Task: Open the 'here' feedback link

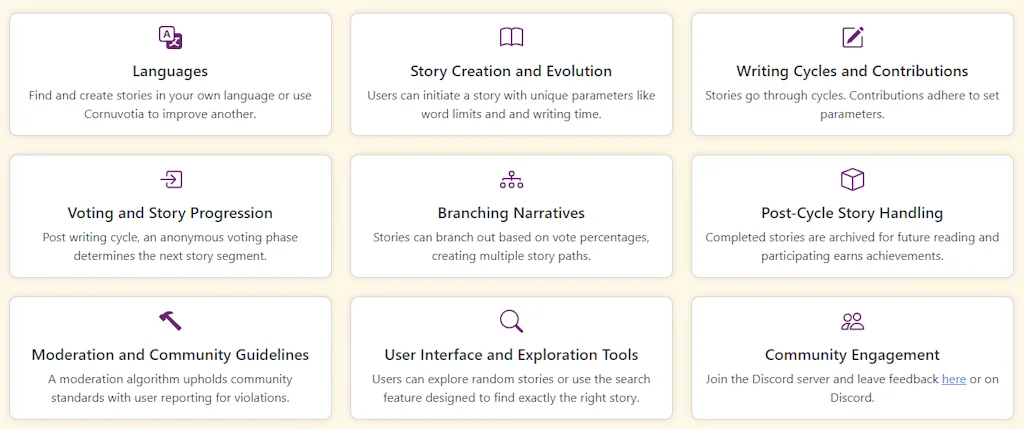Action: [953, 380]
